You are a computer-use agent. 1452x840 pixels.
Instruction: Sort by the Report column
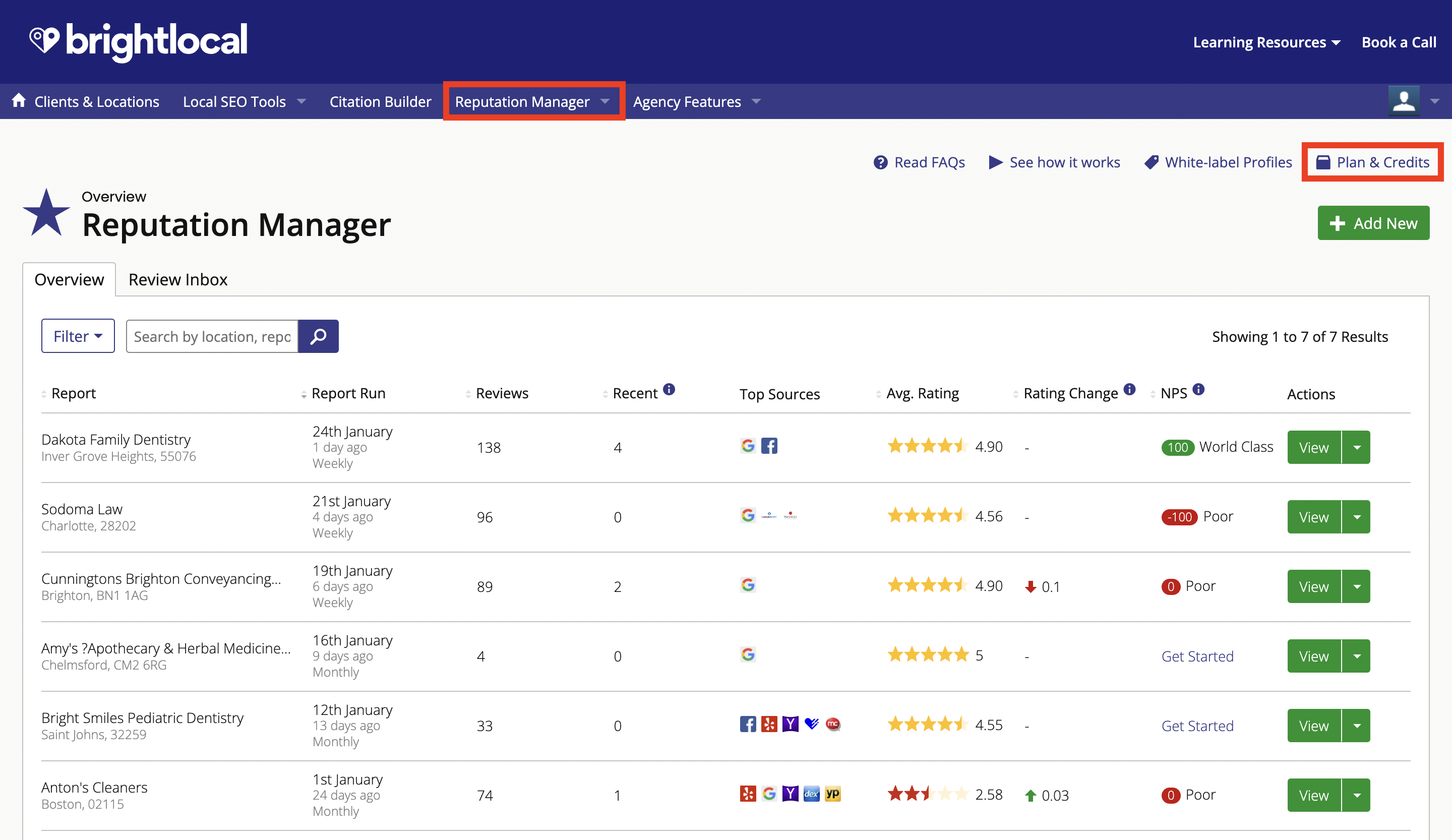[x=73, y=393]
